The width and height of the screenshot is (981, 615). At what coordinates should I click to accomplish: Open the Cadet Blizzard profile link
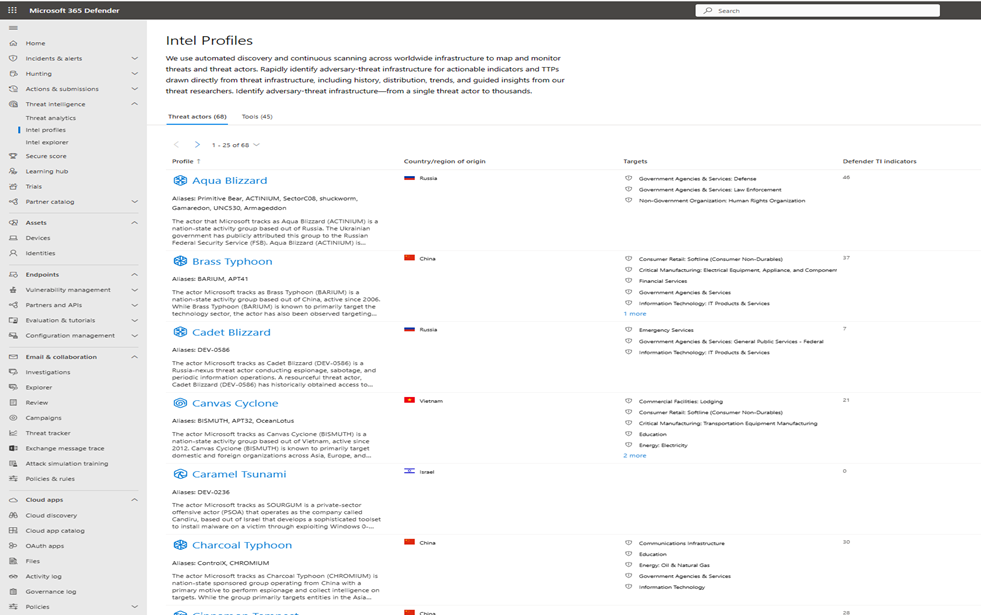coord(231,332)
